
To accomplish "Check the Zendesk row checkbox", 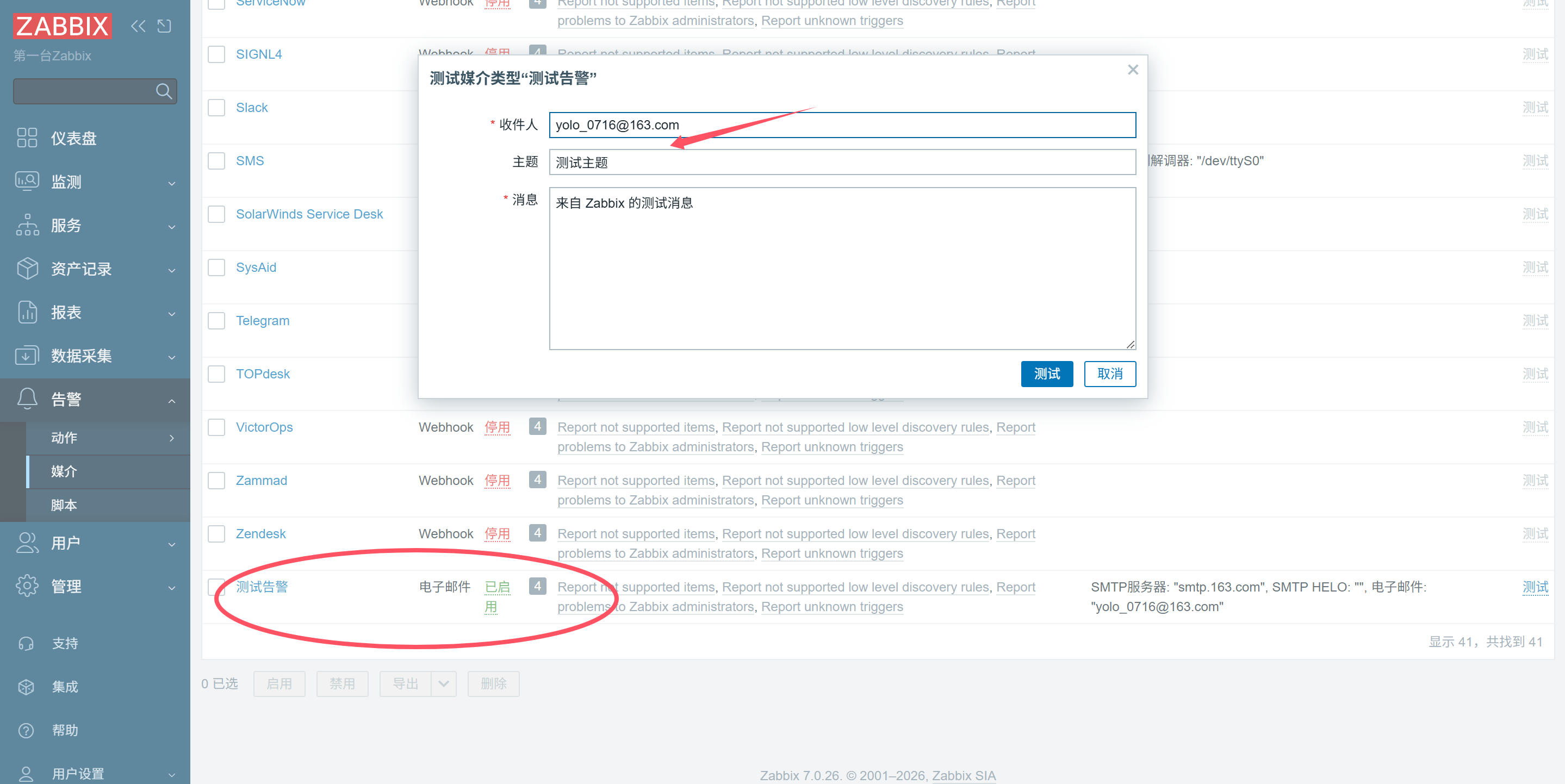I will coord(216,534).
